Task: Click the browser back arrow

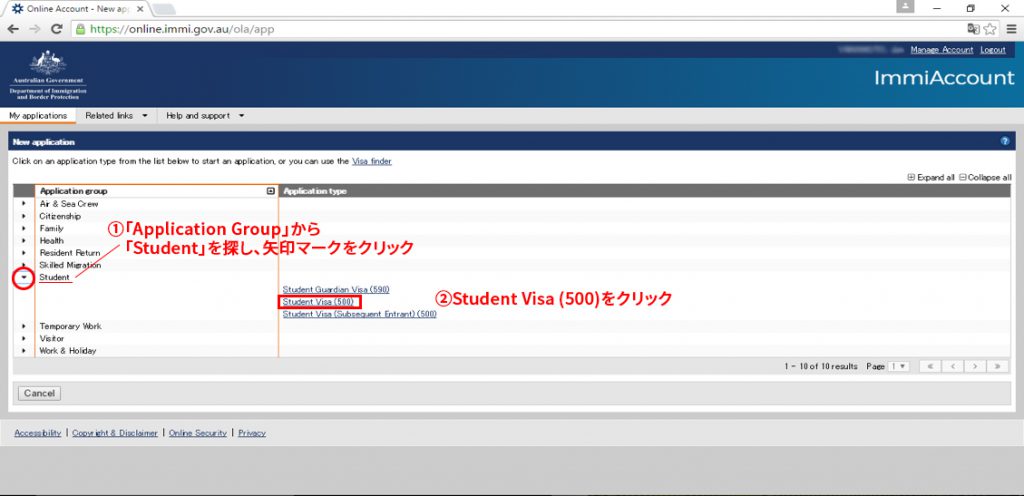Action: click(x=13, y=29)
